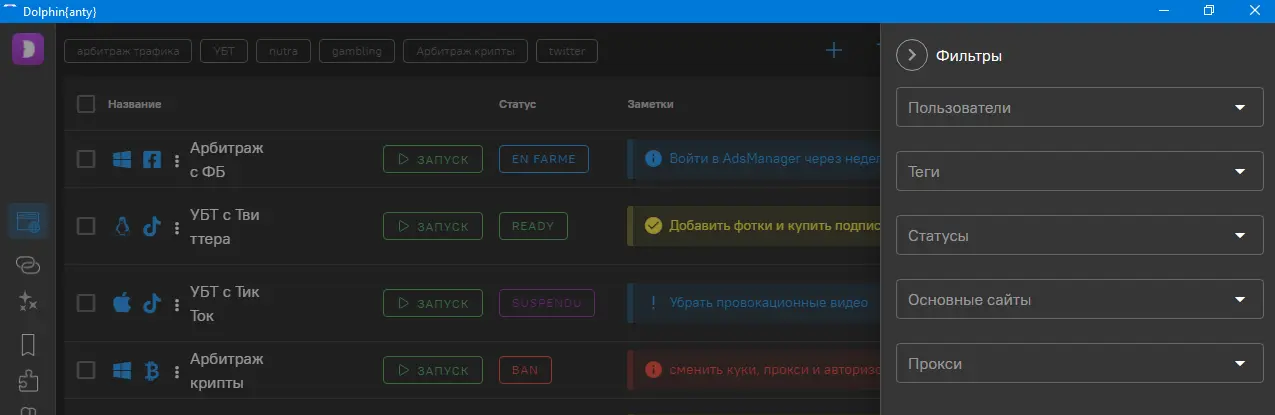Click the SUSPENDU status badge
Viewport: 1275px width, 415px height.
tap(547, 303)
